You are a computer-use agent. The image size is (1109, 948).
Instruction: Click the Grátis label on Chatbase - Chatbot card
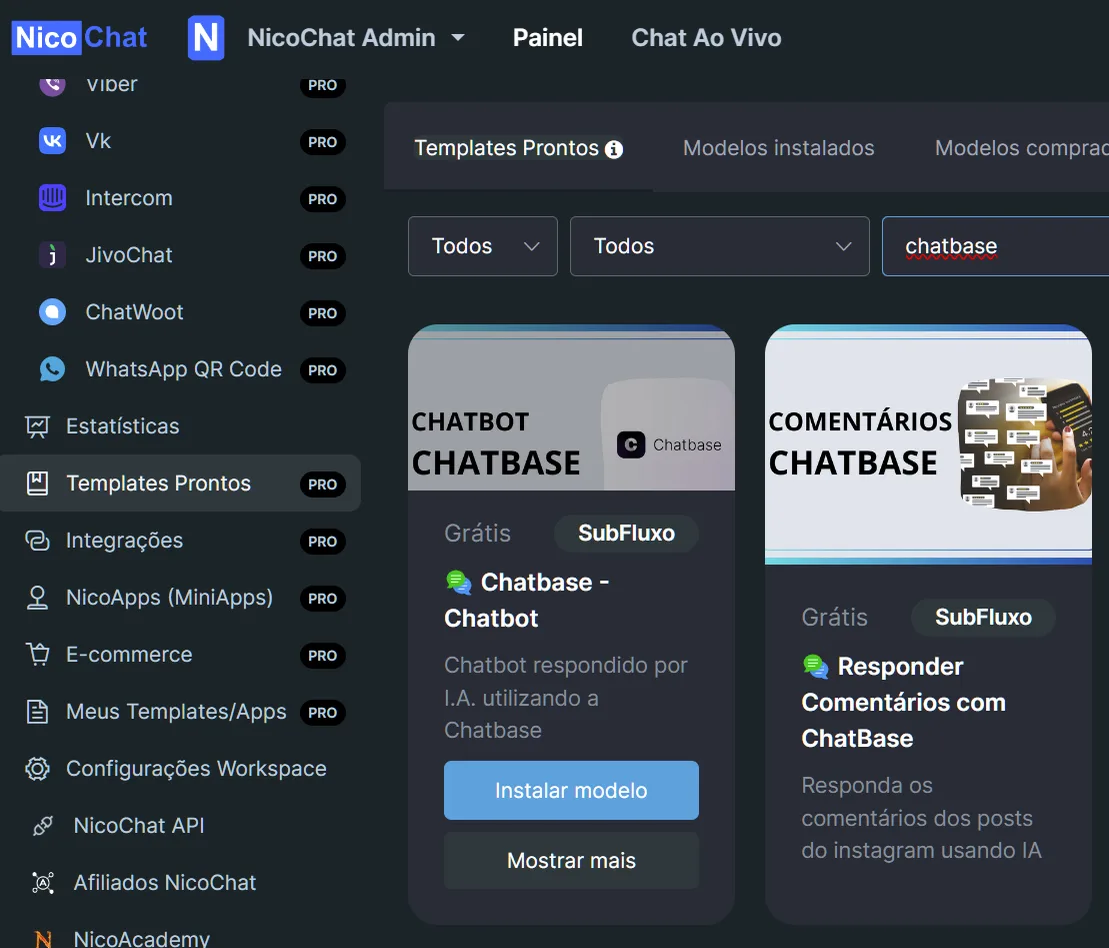[x=477, y=533]
